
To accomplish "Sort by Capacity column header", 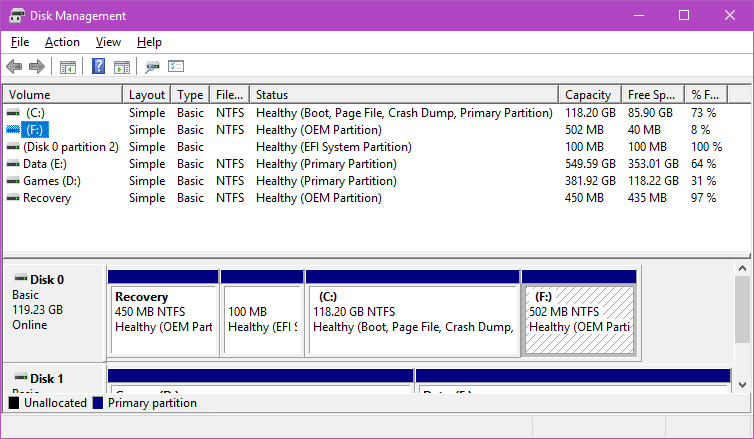I will (x=588, y=95).
